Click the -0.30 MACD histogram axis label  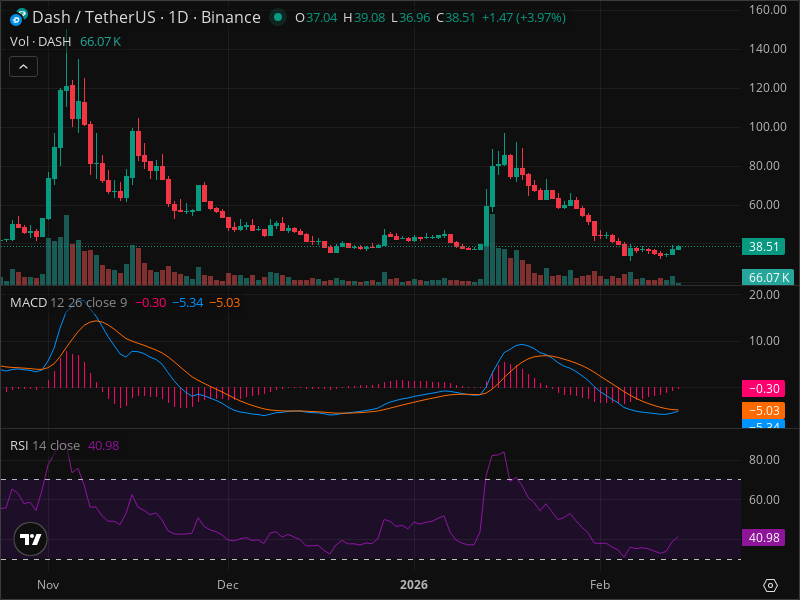click(x=763, y=389)
